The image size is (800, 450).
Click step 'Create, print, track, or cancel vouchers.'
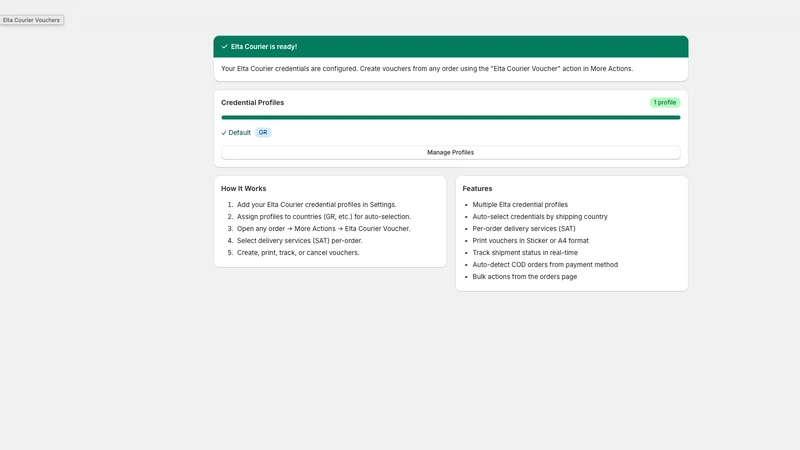point(298,253)
